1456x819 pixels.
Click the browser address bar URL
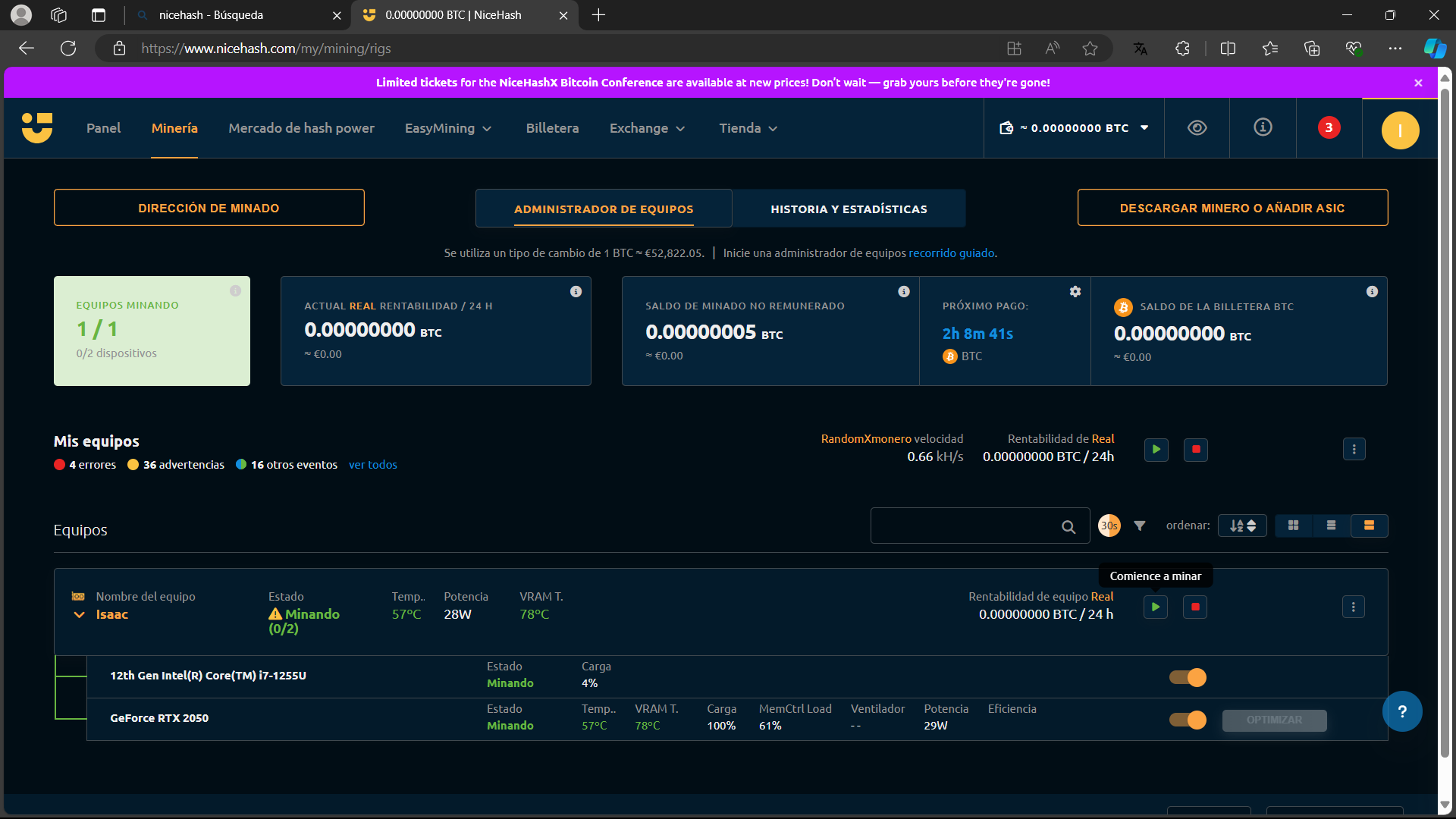pyautogui.click(x=266, y=49)
